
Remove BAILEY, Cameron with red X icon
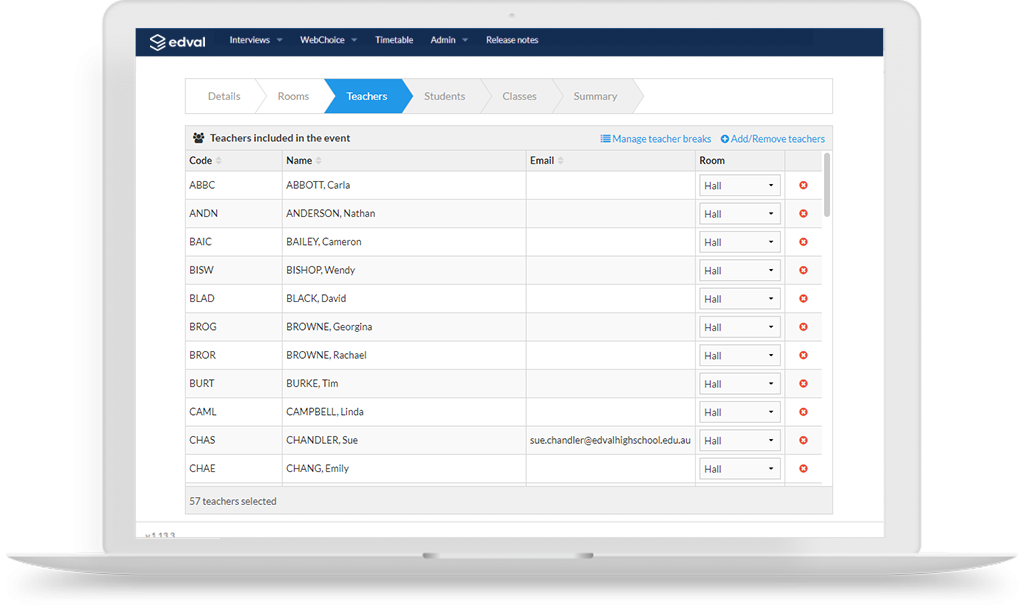(x=803, y=242)
